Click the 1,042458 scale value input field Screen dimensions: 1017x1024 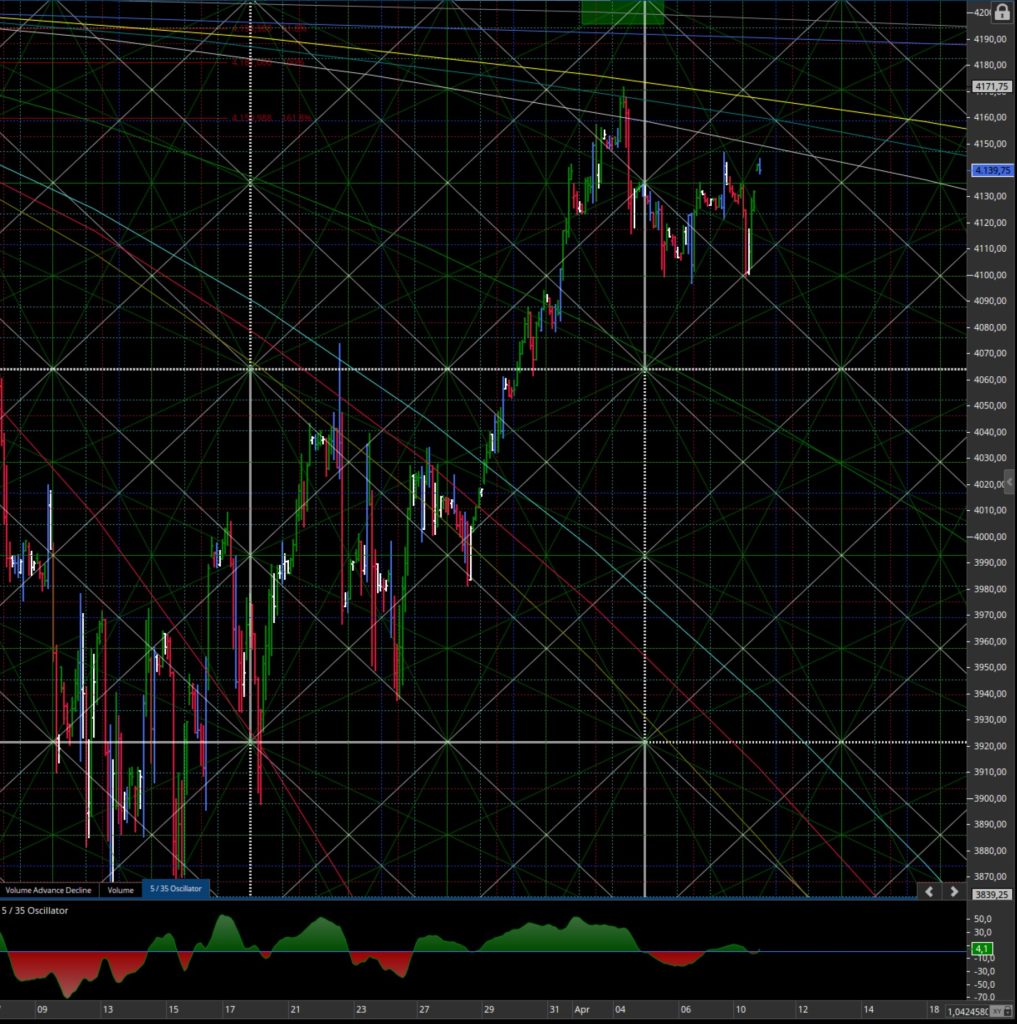point(967,1012)
